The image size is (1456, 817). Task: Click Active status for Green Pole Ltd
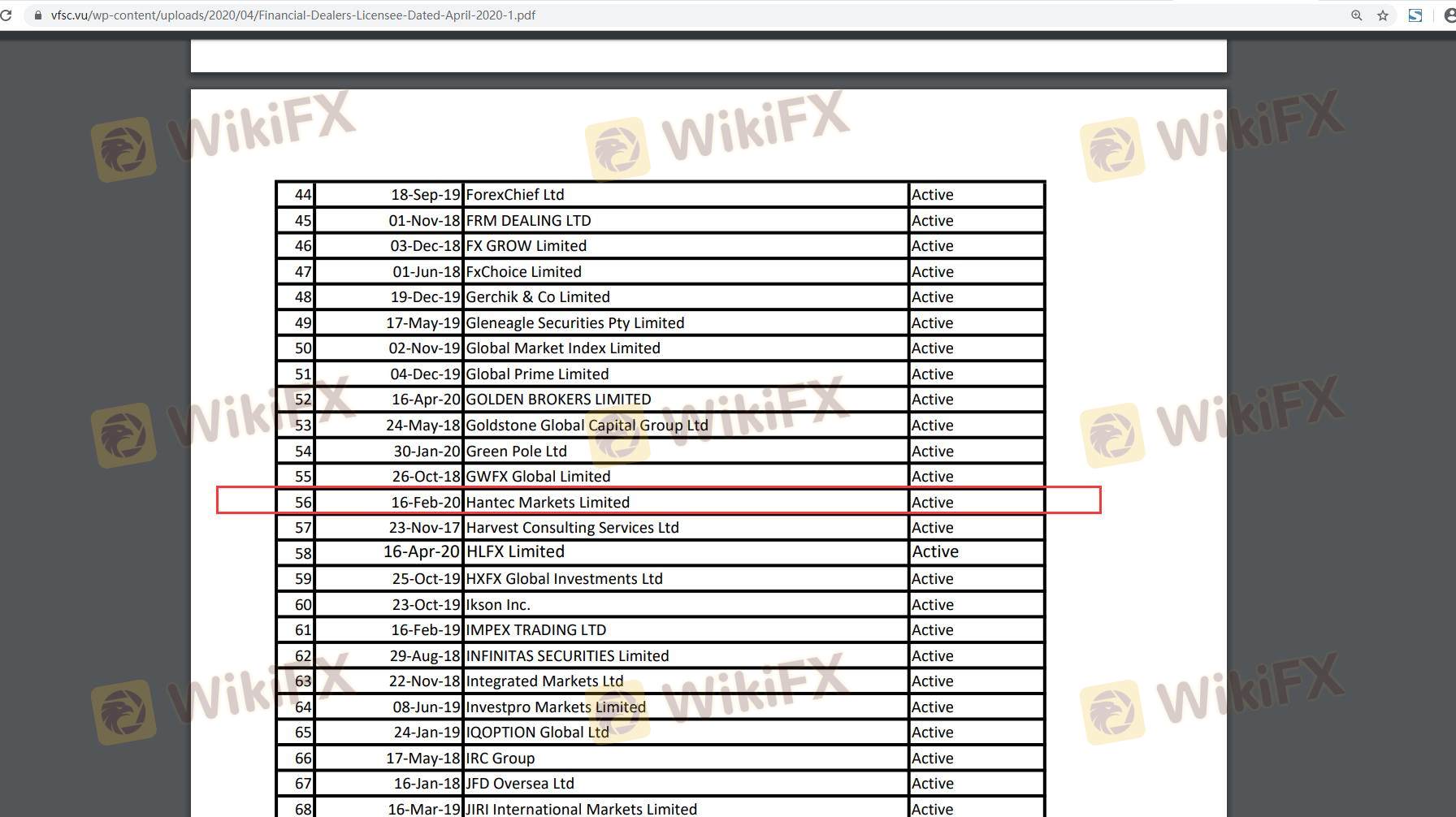pos(932,452)
